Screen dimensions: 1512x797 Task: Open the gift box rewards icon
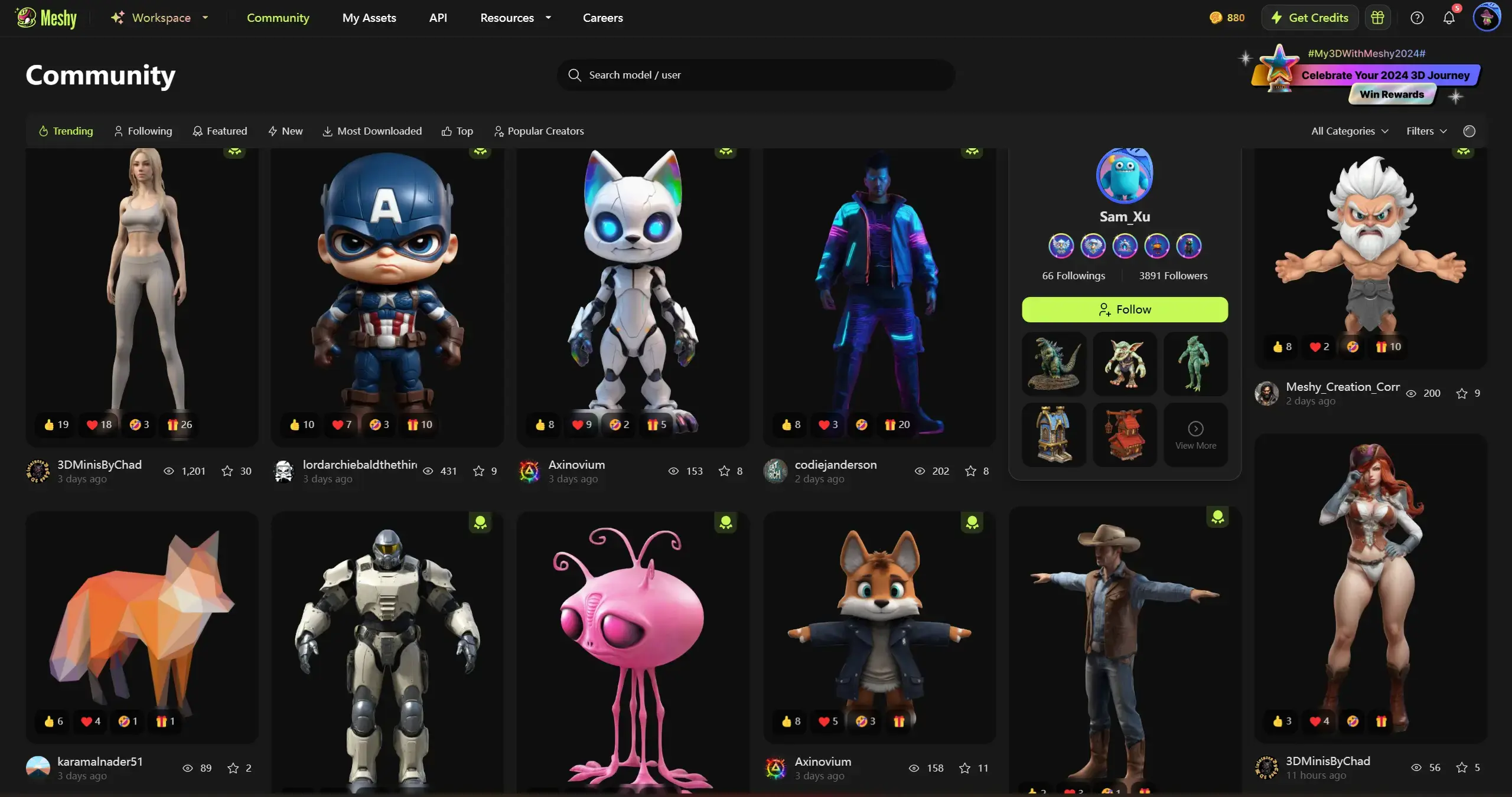pyautogui.click(x=1377, y=18)
